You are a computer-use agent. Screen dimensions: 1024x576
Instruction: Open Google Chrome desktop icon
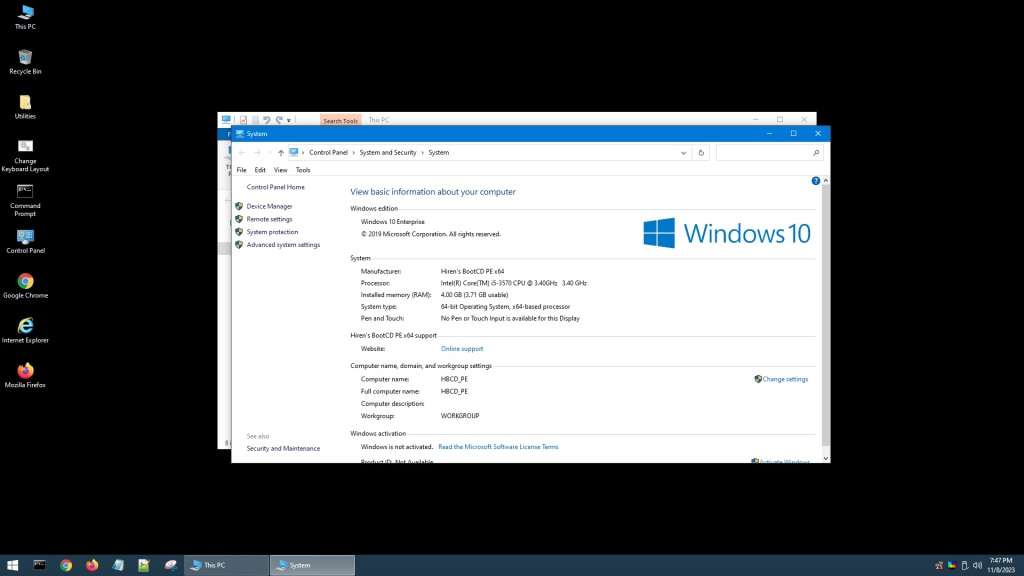tap(25, 282)
